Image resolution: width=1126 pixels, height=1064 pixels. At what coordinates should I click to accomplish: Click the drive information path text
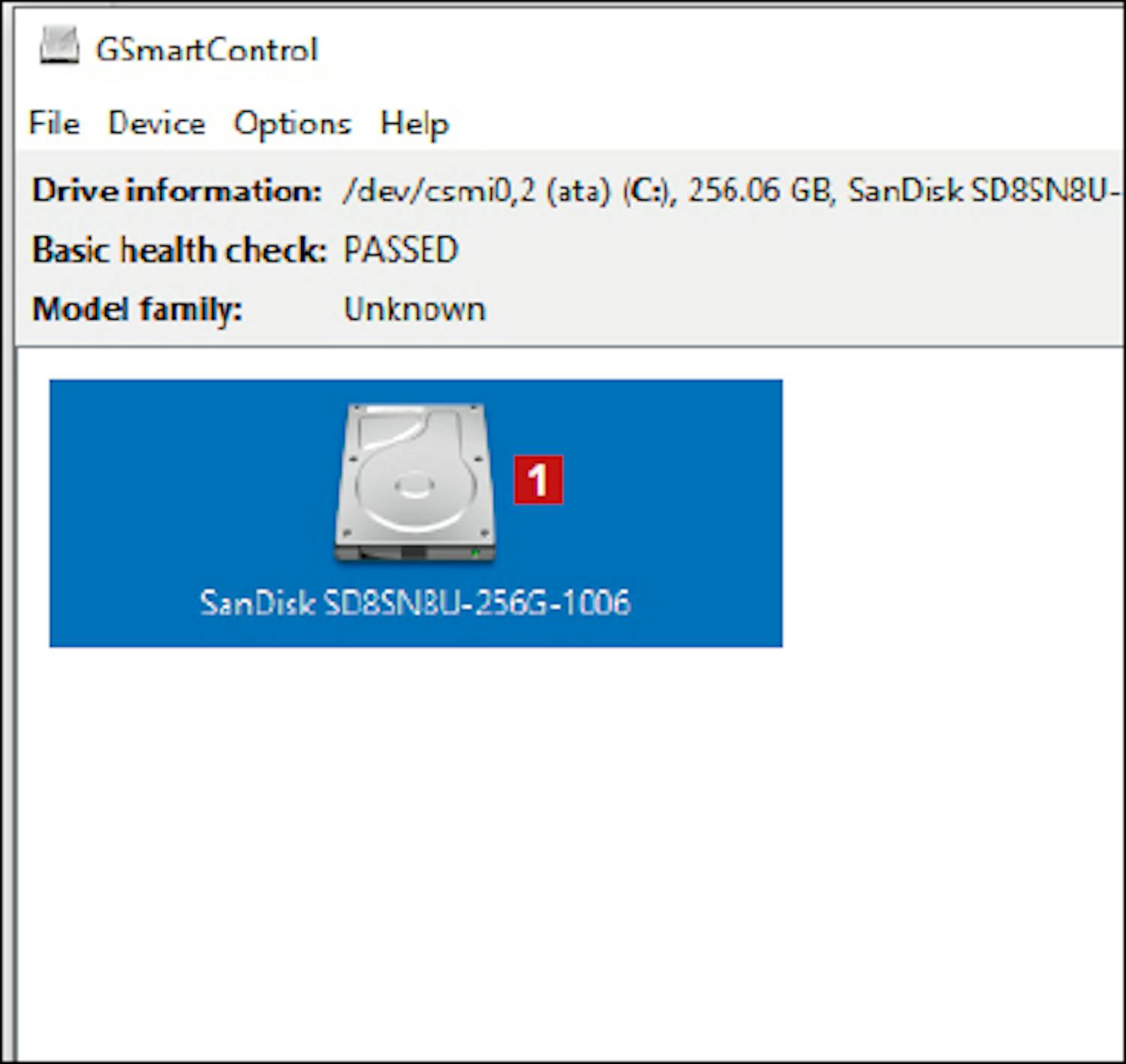click(x=733, y=191)
